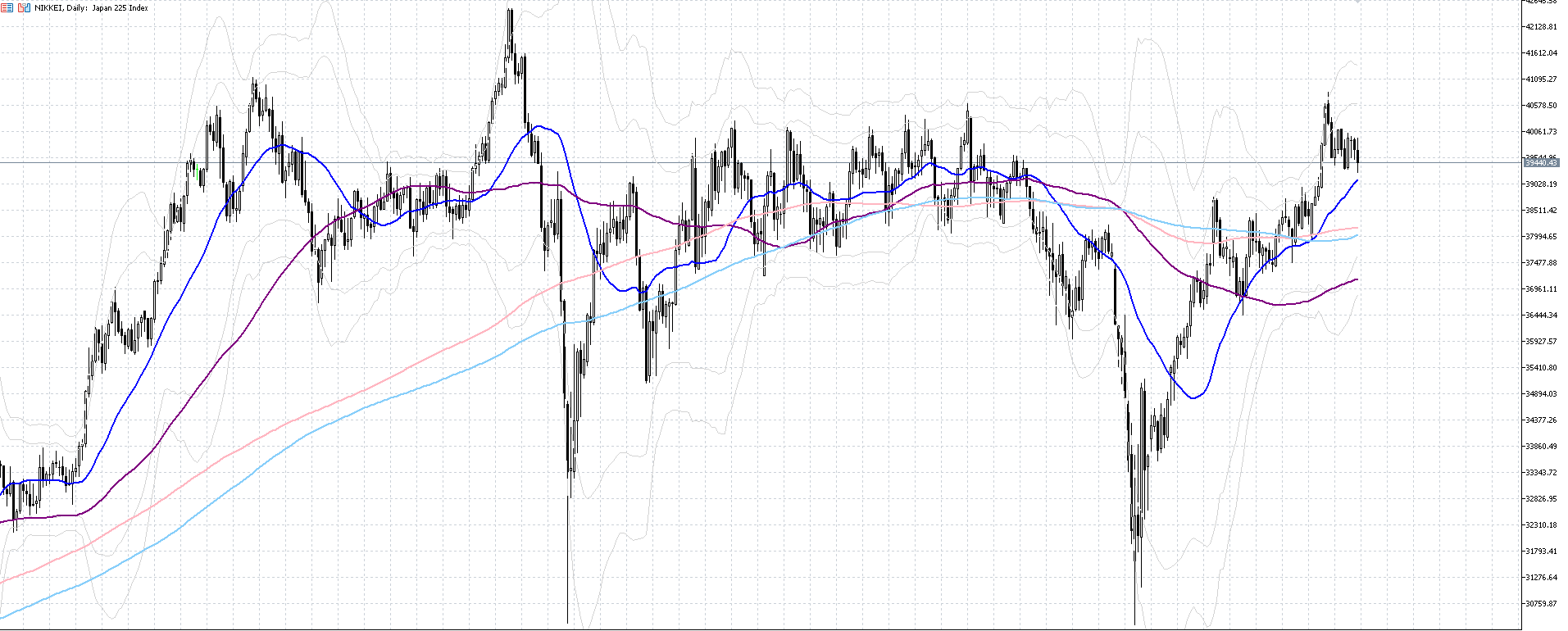Click the Depth of Market list icon
1568x631 pixels.
click(7, 7)
